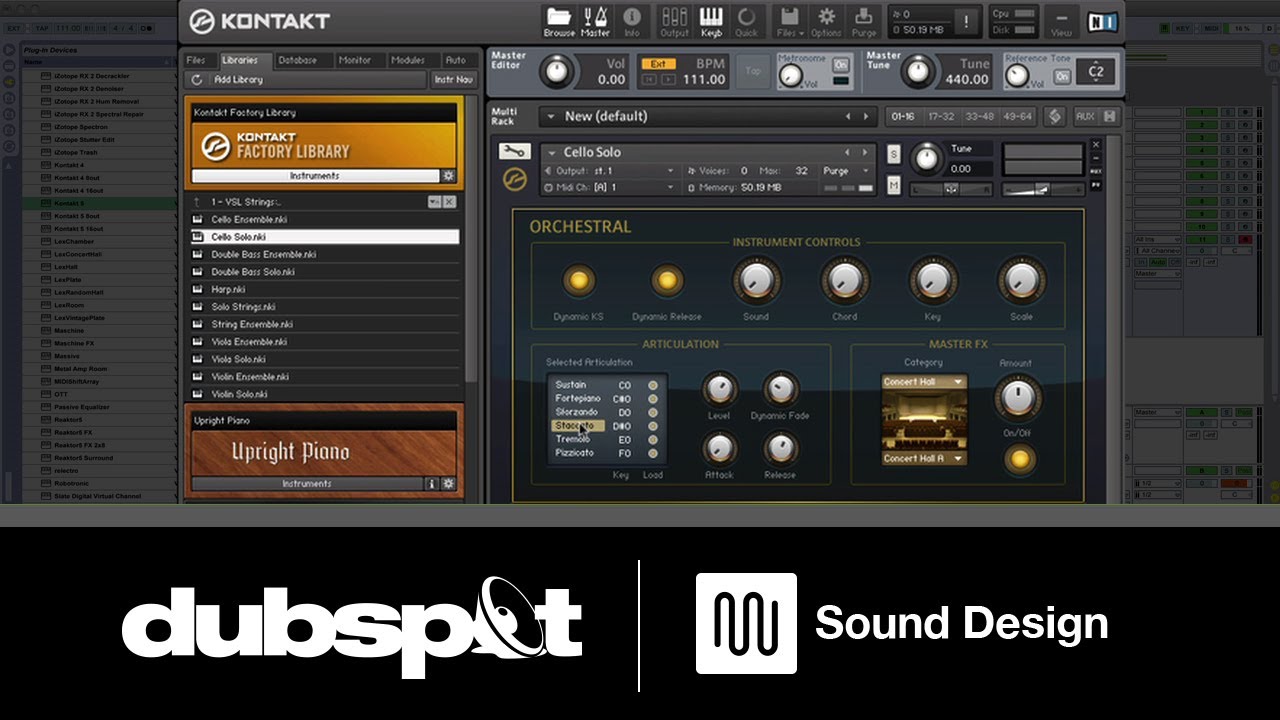Viewport: 1280px width, 720px height.
Task: Open the Output st.1 dropdown
Action: pos(610,171)
